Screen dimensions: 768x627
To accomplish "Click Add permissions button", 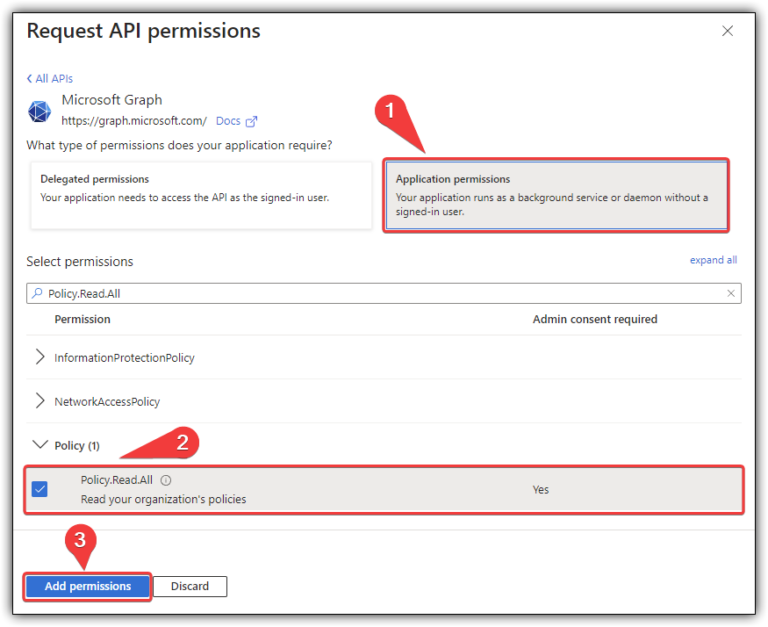I will click(88, 586).
